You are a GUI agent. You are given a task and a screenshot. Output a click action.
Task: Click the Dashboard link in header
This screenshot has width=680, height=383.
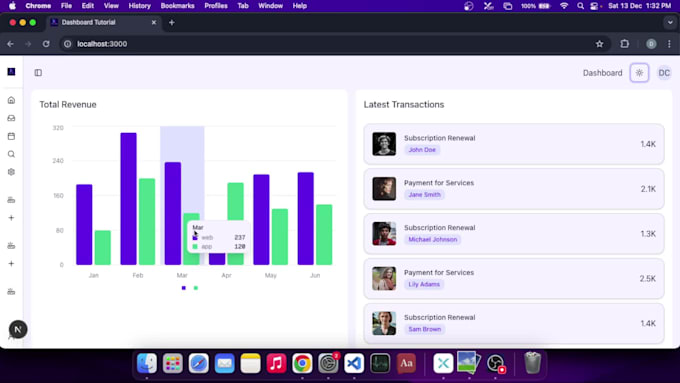[x=602, y=73]
